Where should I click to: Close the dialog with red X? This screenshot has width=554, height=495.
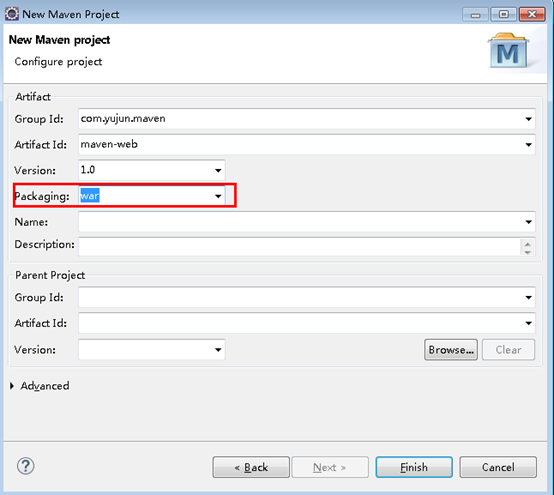(x=532, y=14)
